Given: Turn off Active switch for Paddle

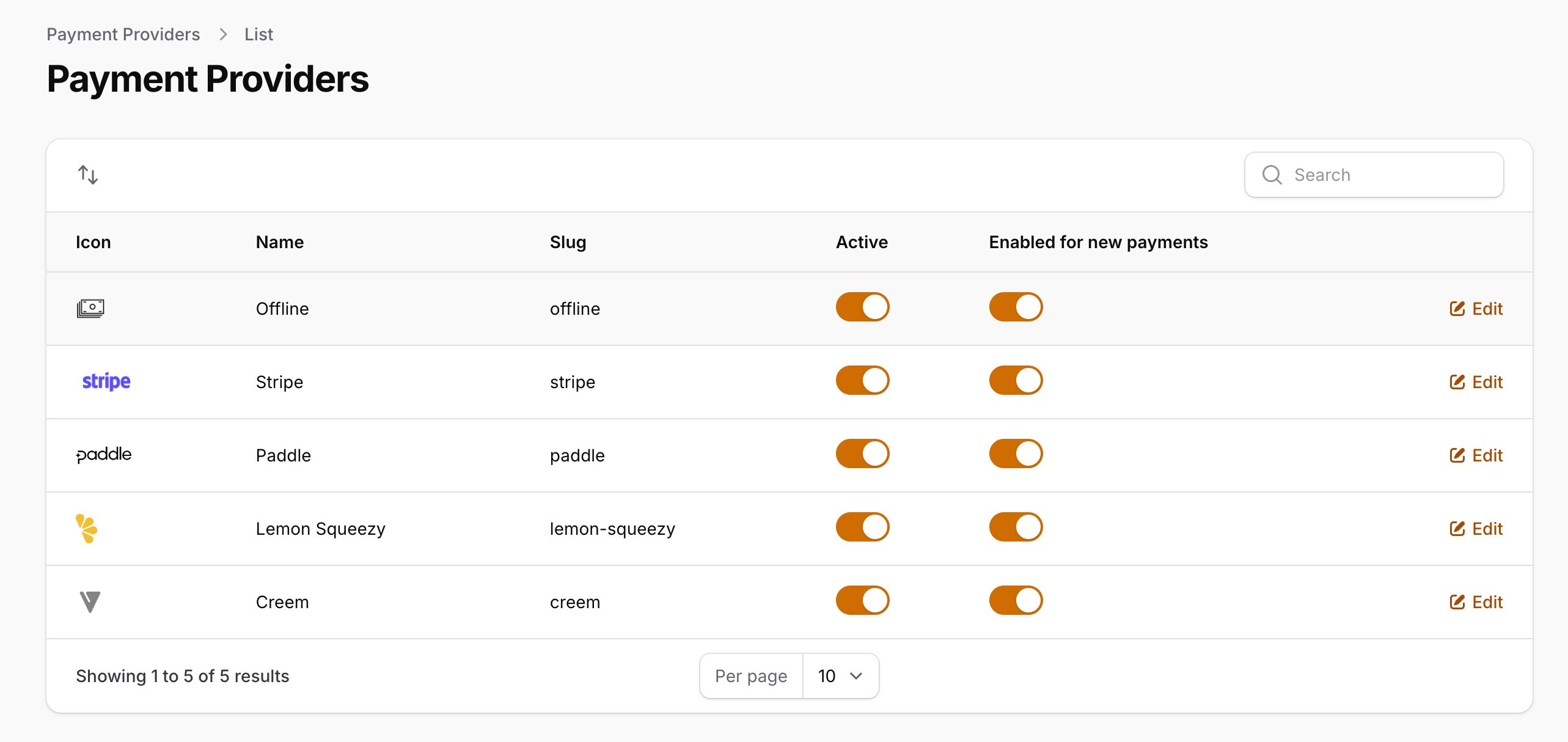Looking at the screenshot, I should click(862, 454).
